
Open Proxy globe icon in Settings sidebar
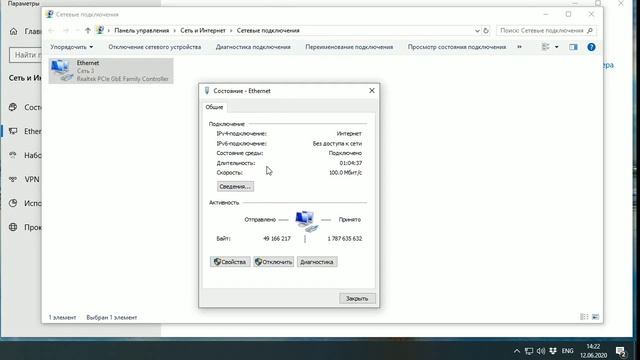click(x=13, y=227)
